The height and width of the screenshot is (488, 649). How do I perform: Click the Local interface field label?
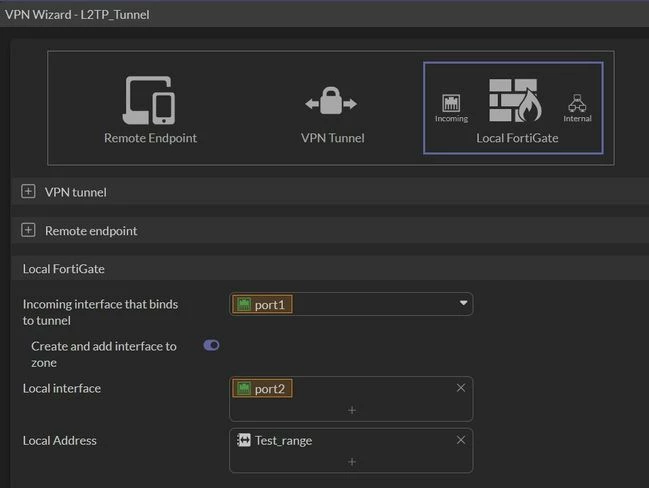62,388
